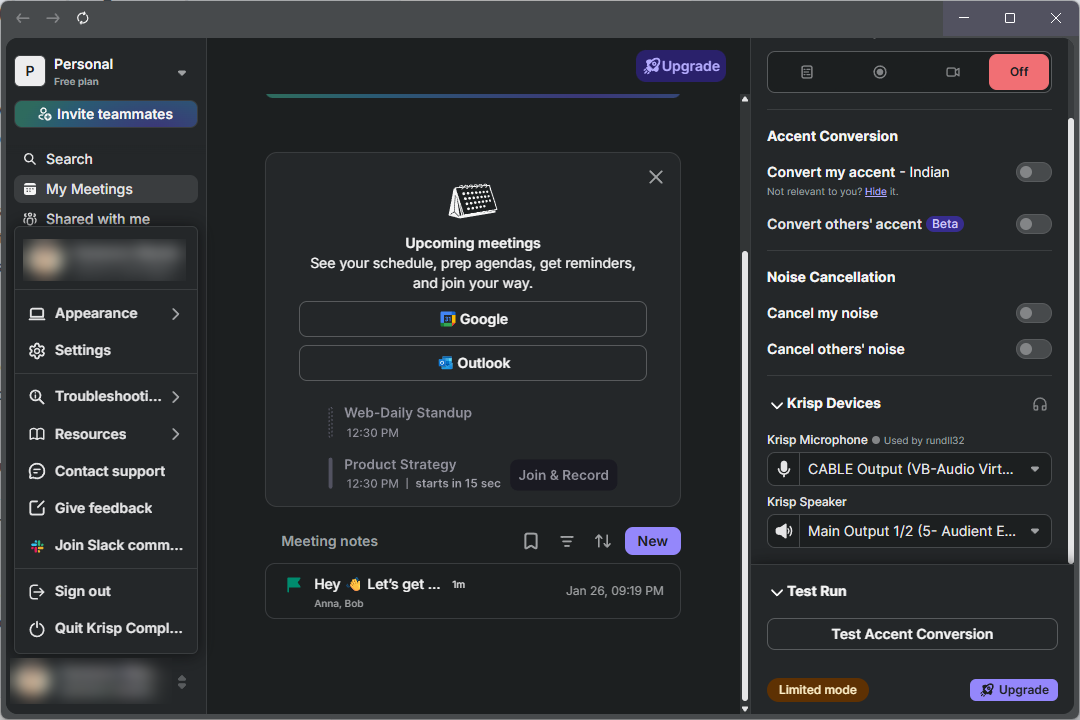Viewport: 1080px width, 720px height.
Task: Open Join Slack community entry
Action: pos(106,545)
